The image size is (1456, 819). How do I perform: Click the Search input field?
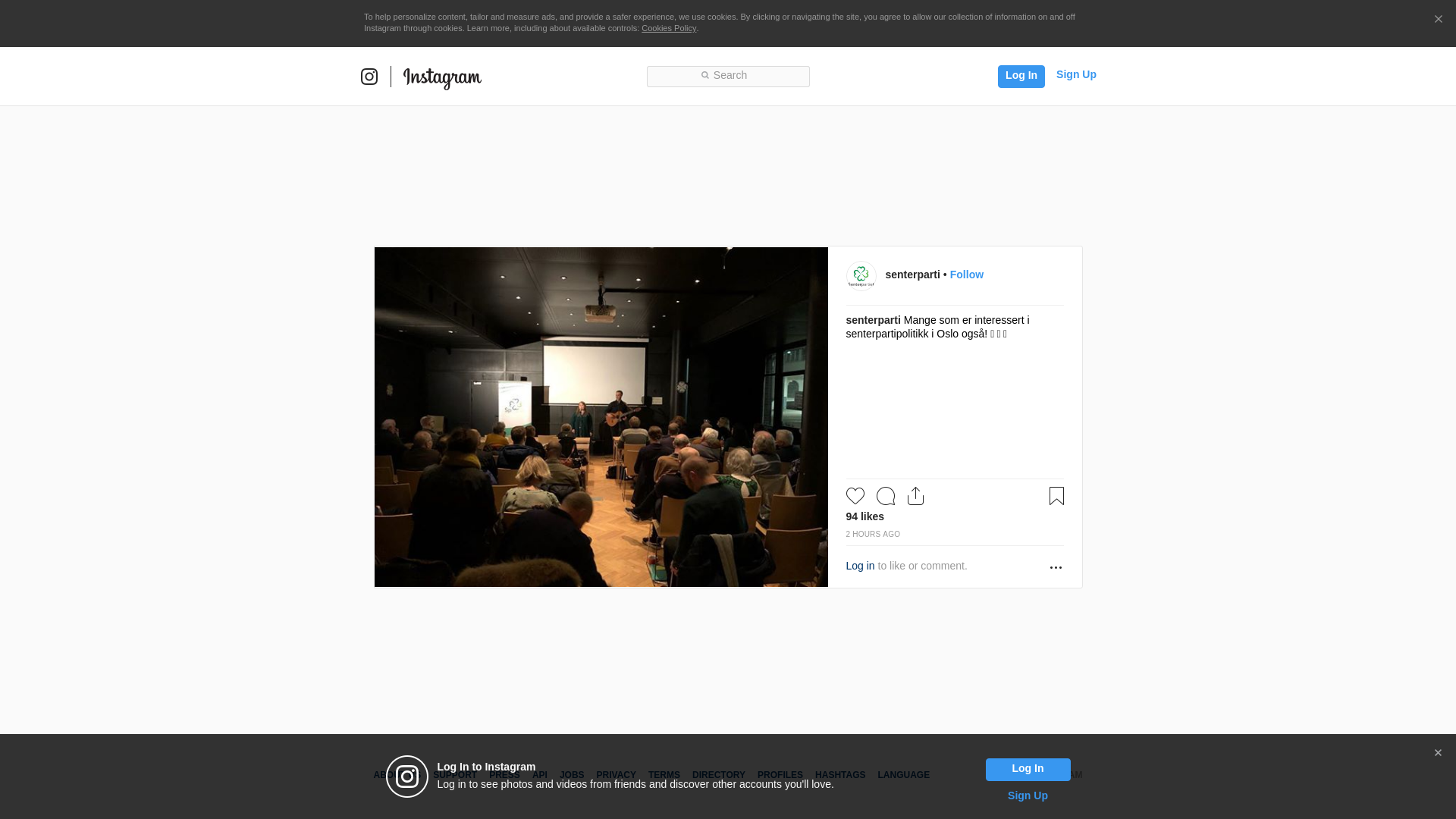tap(728, 76)
